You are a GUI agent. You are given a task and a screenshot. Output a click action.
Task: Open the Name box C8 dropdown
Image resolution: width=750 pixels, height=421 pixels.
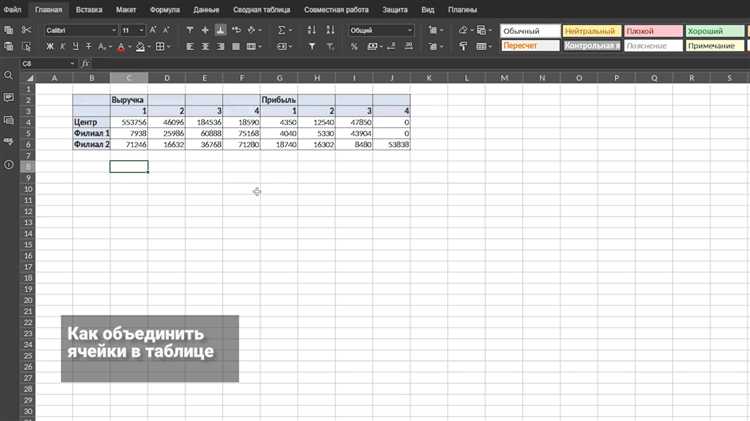coord(72,63)
